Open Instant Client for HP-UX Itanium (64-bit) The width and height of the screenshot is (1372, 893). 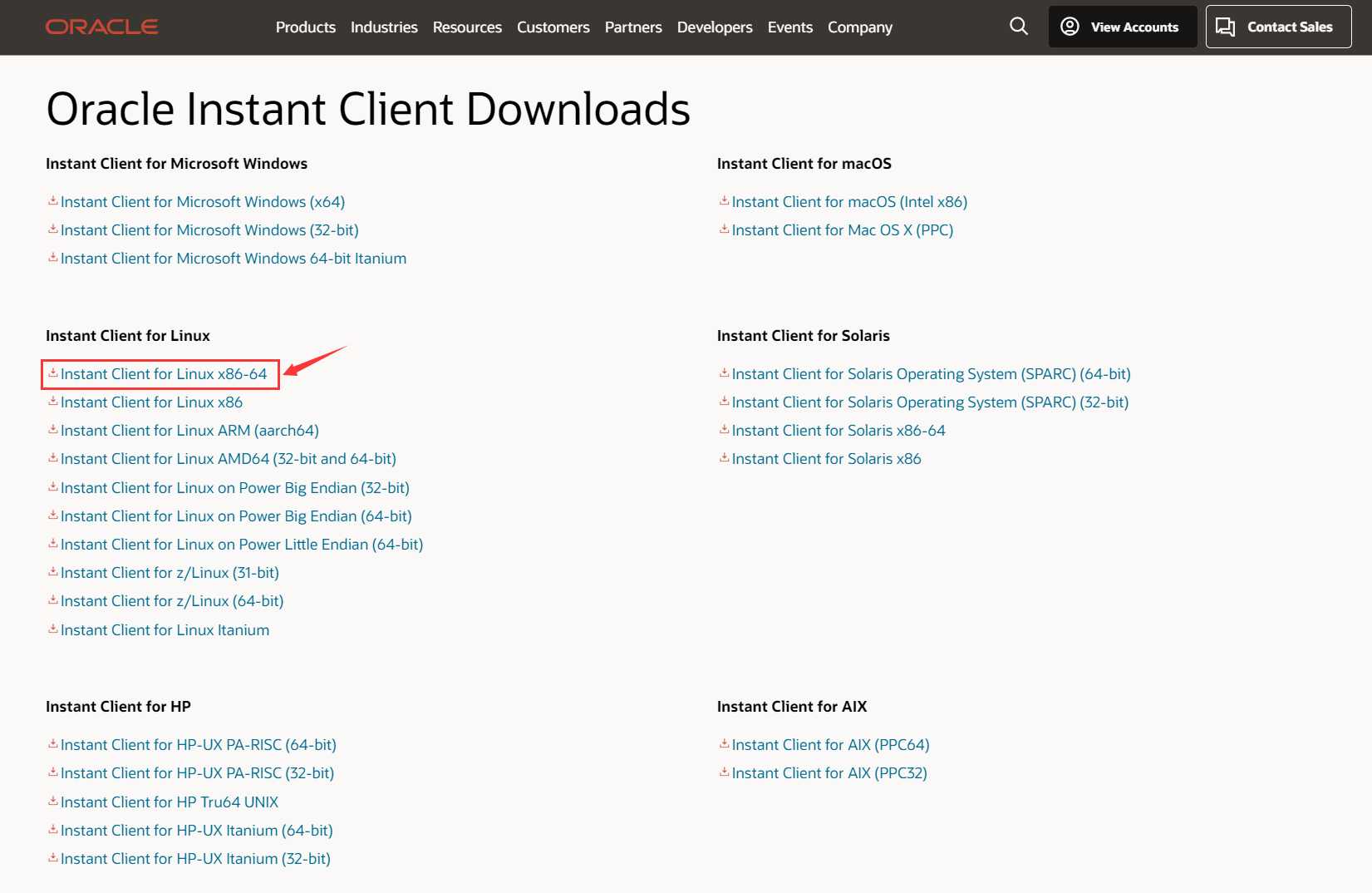[197, 831]
